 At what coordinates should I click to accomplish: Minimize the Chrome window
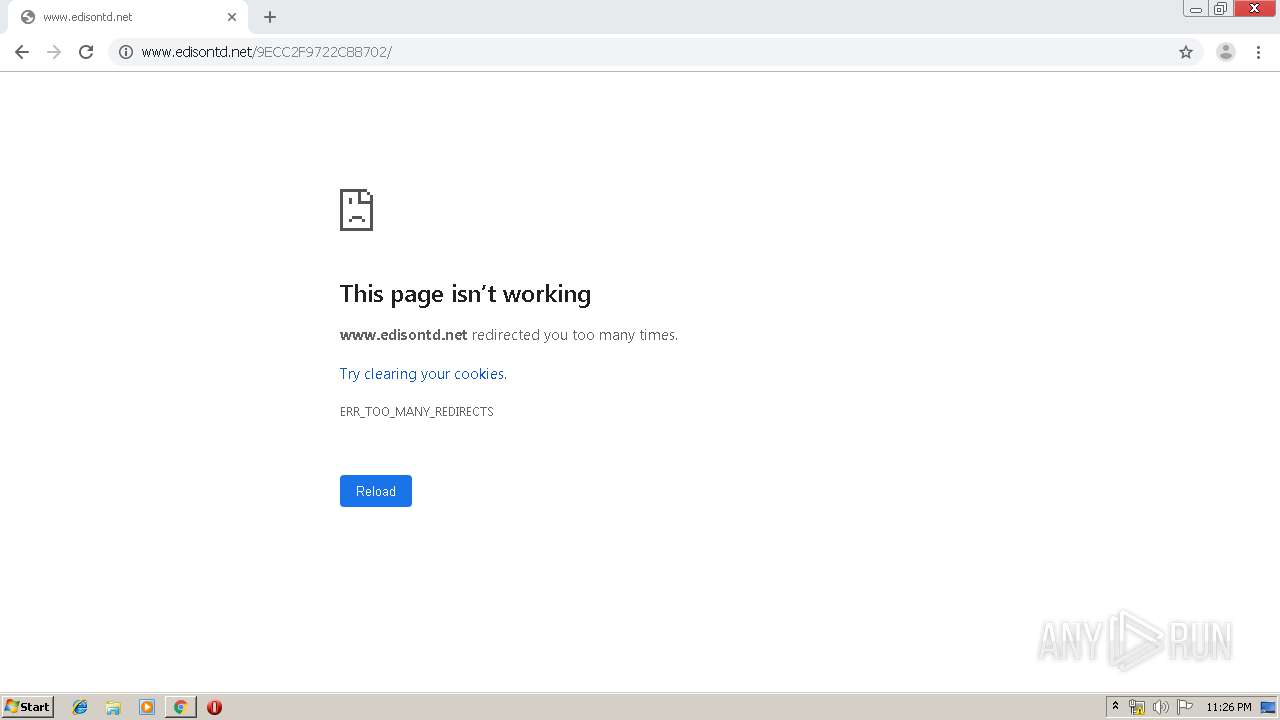(x=1195, y=9)
